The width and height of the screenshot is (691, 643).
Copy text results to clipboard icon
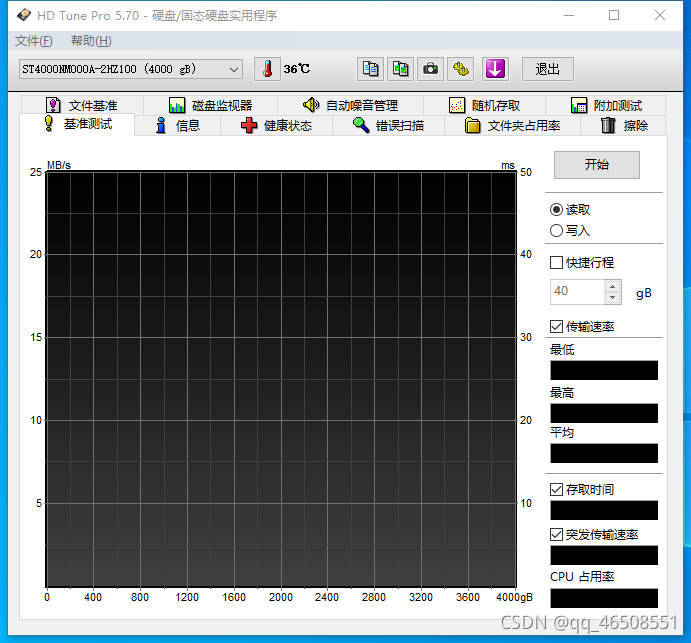point(370,69)
